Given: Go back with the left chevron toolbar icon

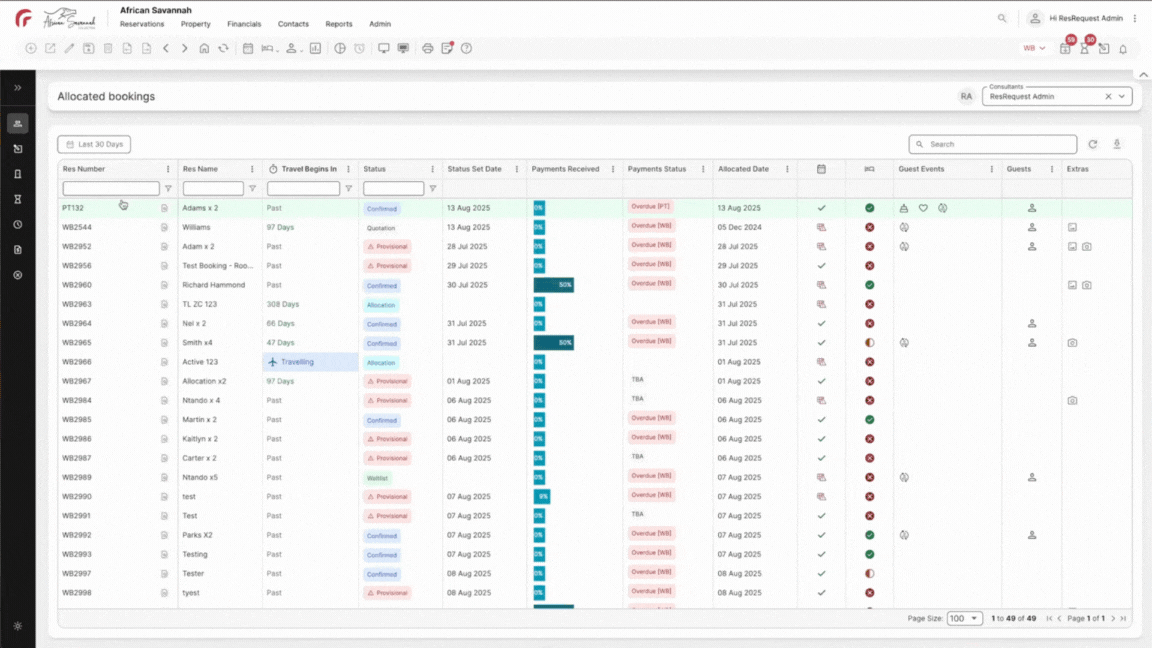Looking at the screenshot, I should tap(166, 48).
